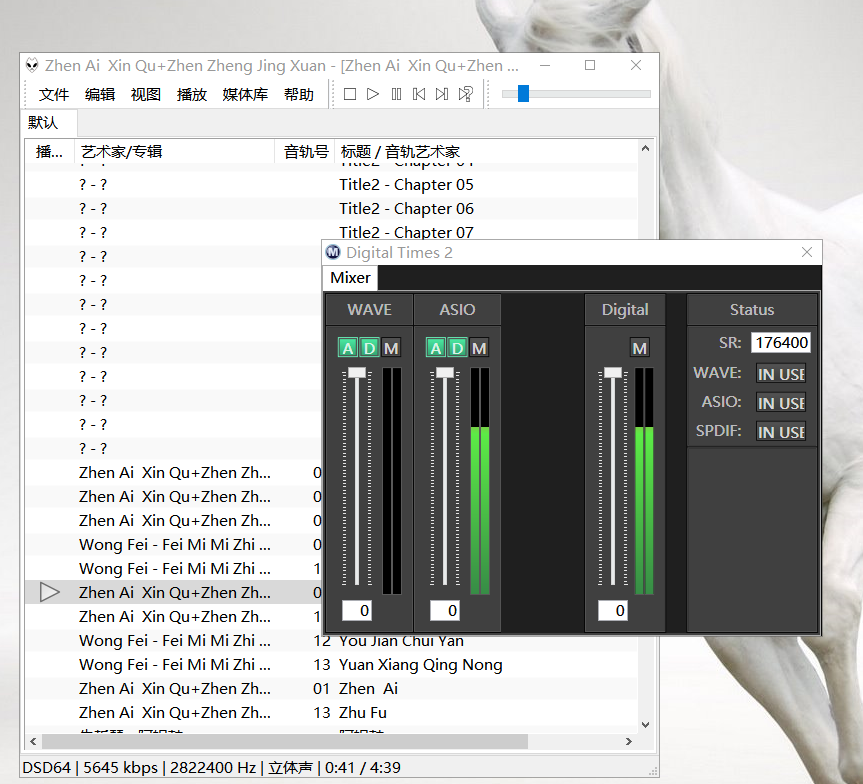
Task: Click the SR sample rate field
Action: point(781,343)
